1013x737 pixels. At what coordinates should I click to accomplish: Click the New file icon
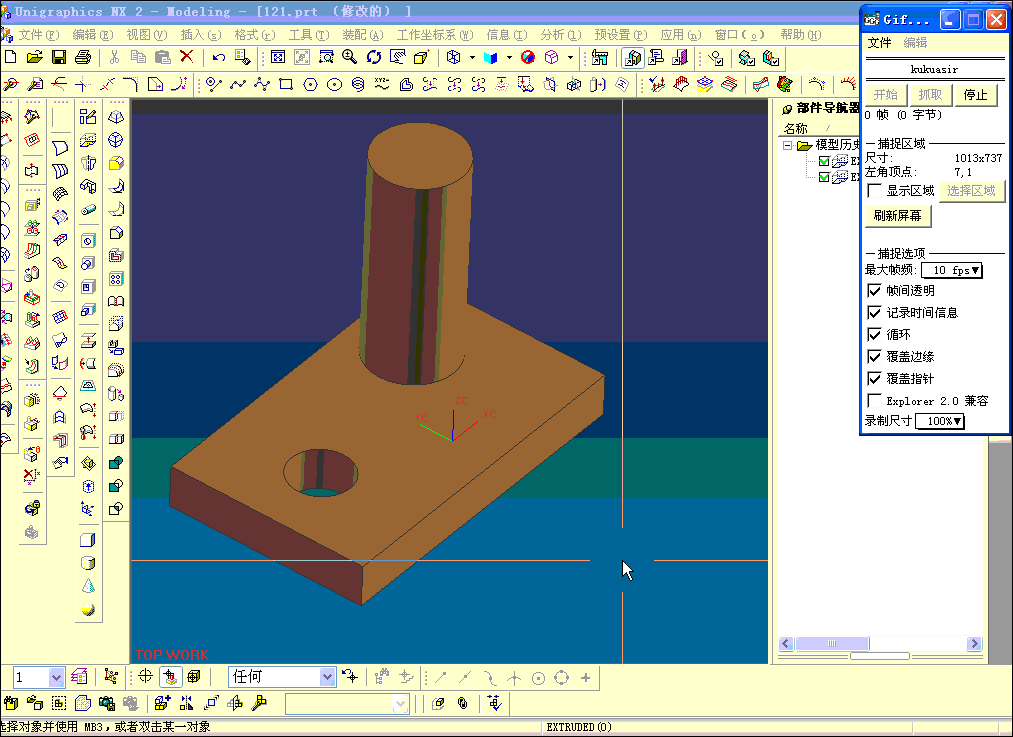pyautogui.click(x=10, y=57)
